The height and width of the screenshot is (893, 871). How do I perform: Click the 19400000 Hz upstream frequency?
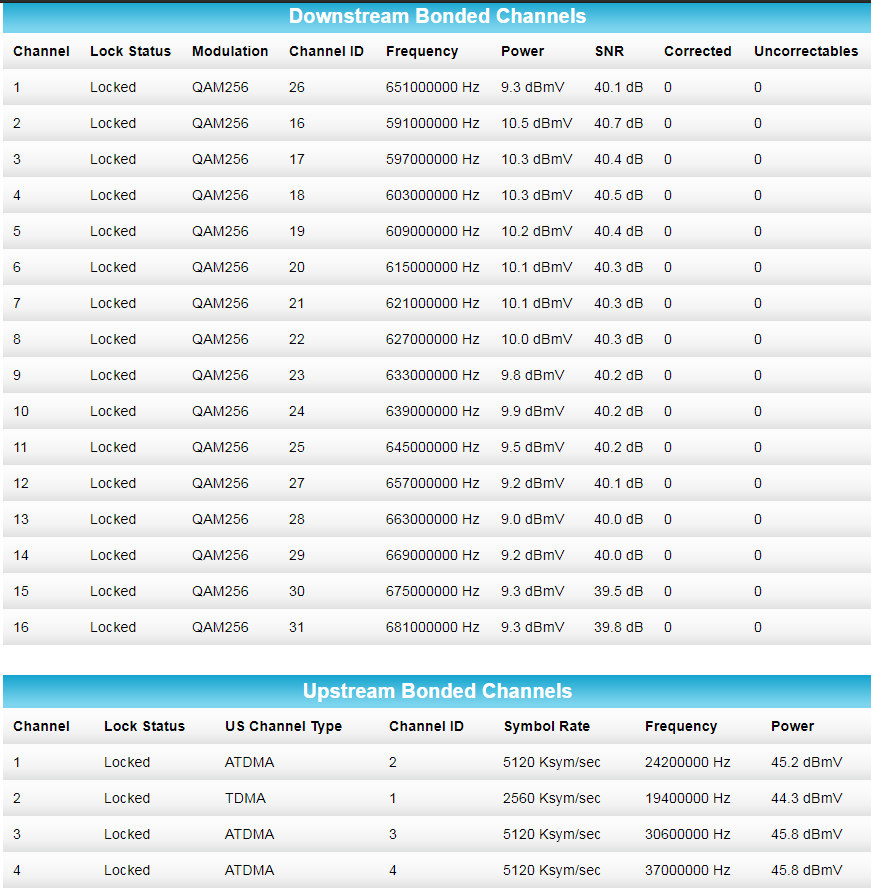point(687,798)
